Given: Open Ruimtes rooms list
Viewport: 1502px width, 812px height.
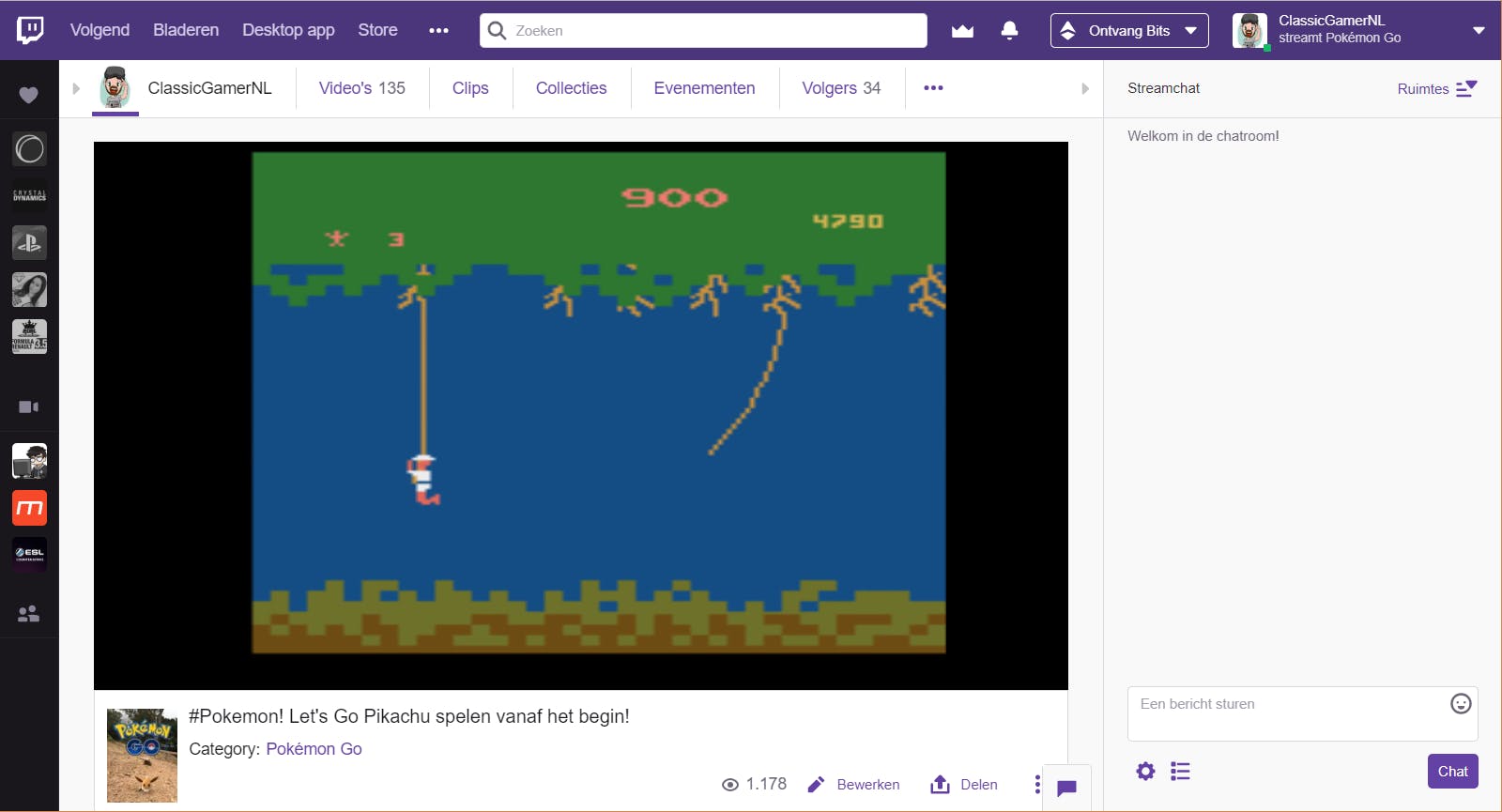Looking at the screenshot, I should (1437, 88).
